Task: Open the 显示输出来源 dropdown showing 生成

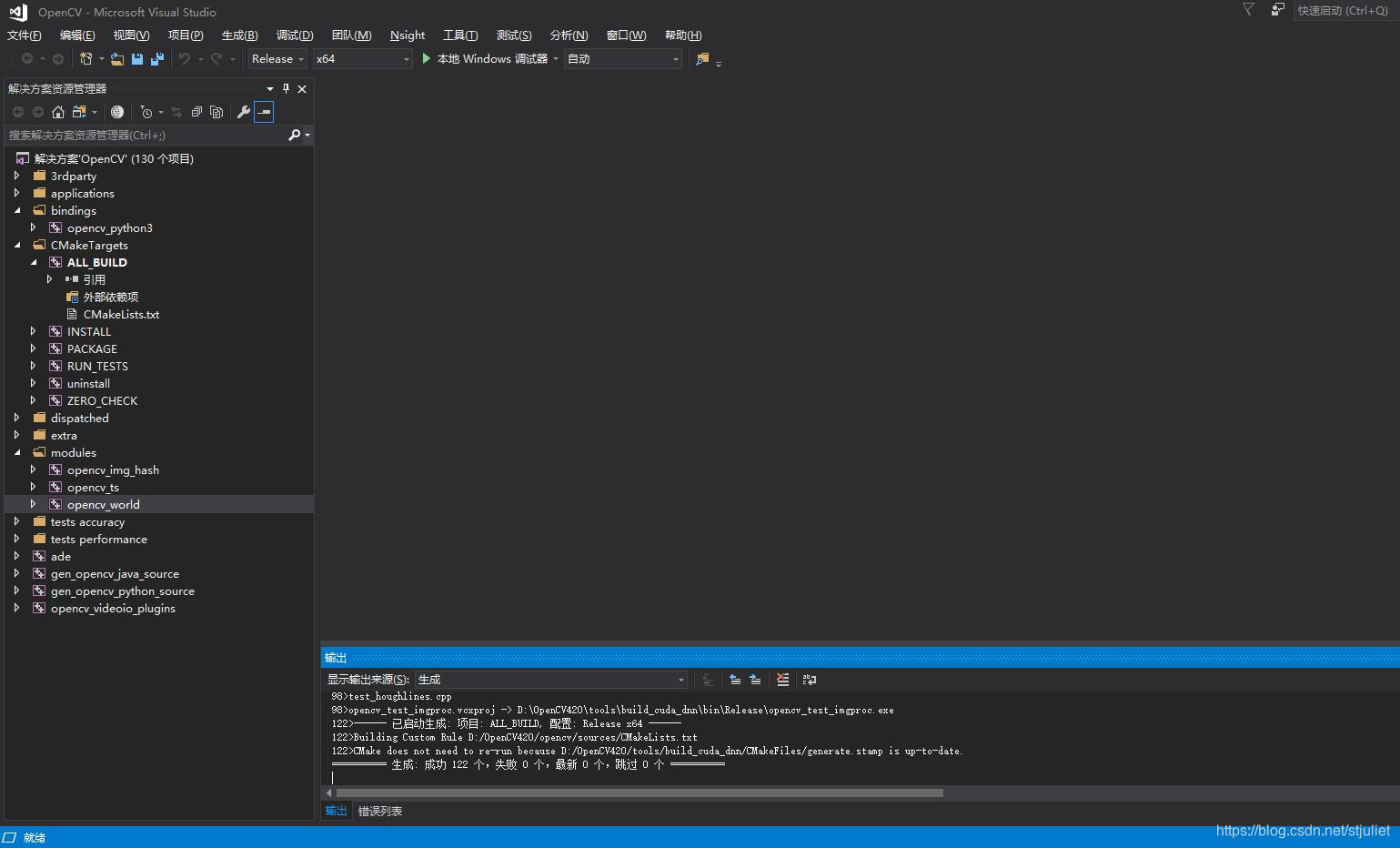Action: coord(551,680)
